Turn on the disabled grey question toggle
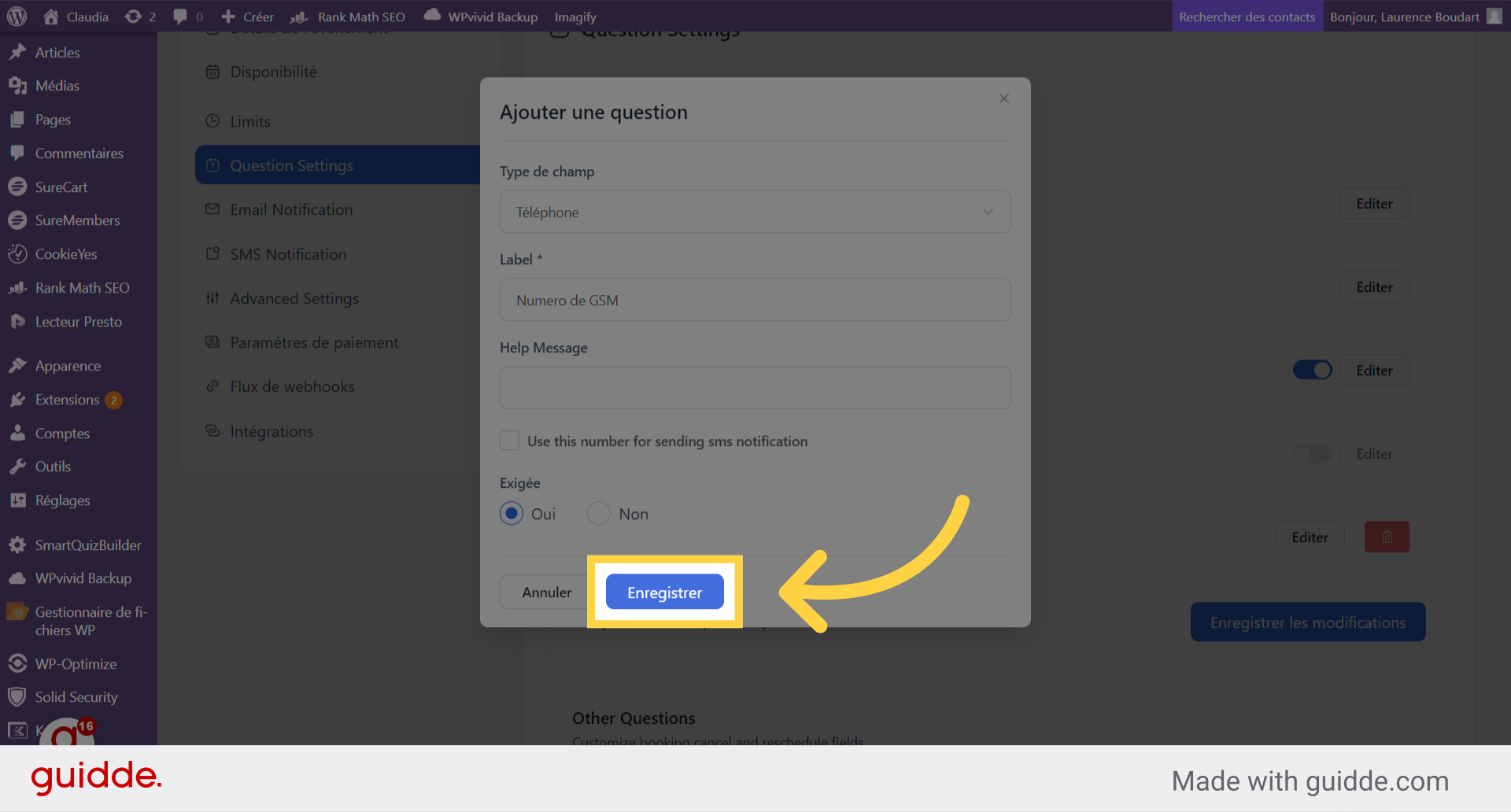1511x812 pixels. coord(1312,453)
